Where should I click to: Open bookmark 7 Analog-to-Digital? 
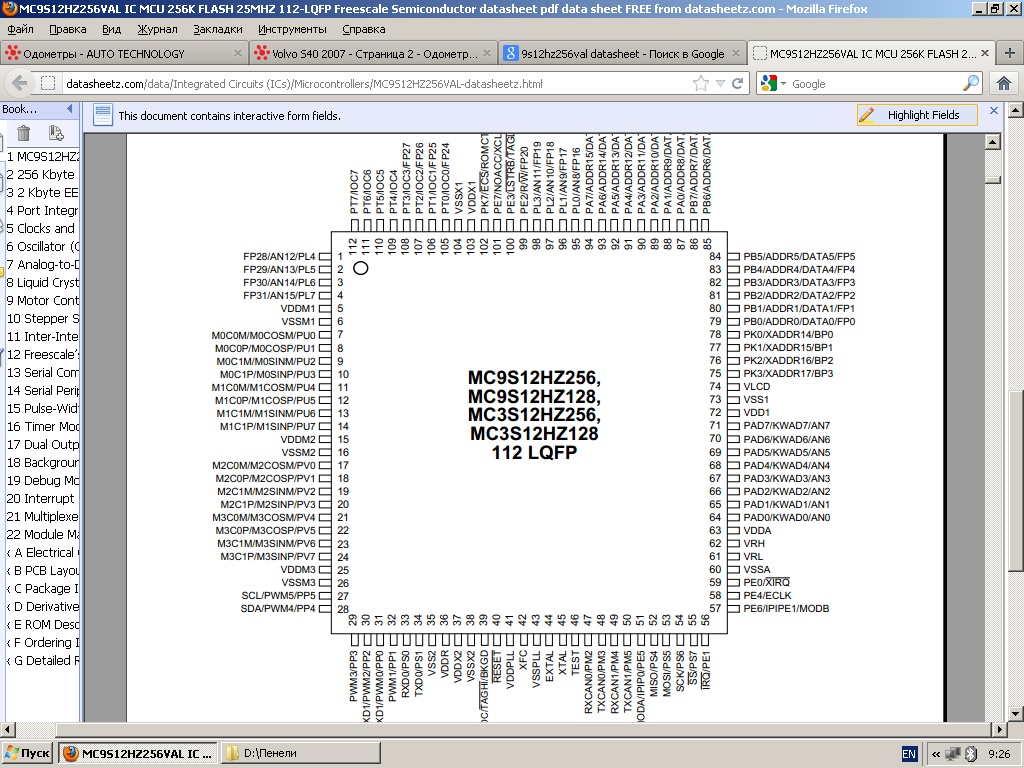tap(41, 264)
